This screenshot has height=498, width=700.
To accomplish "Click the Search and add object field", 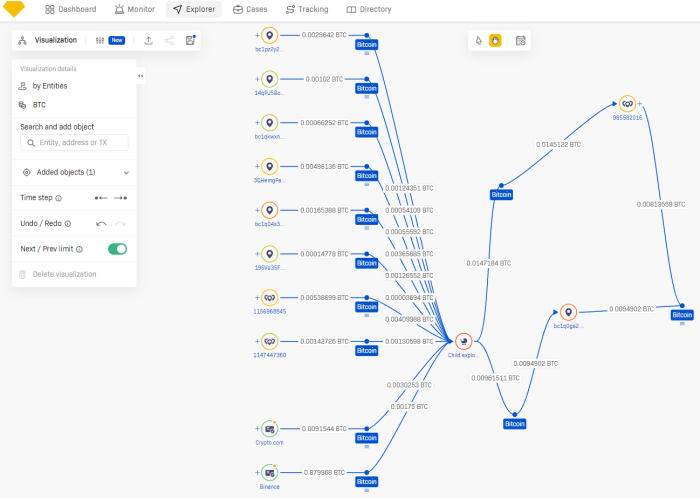I will (74, 143).
